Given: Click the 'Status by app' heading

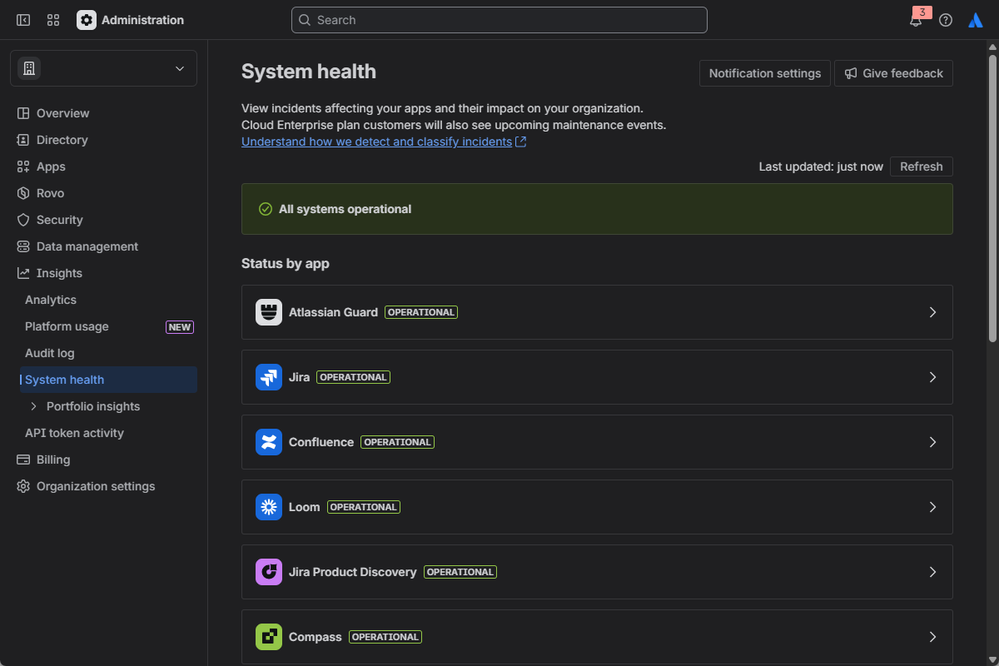Looking at the screenshot, I should click(285, 263).
